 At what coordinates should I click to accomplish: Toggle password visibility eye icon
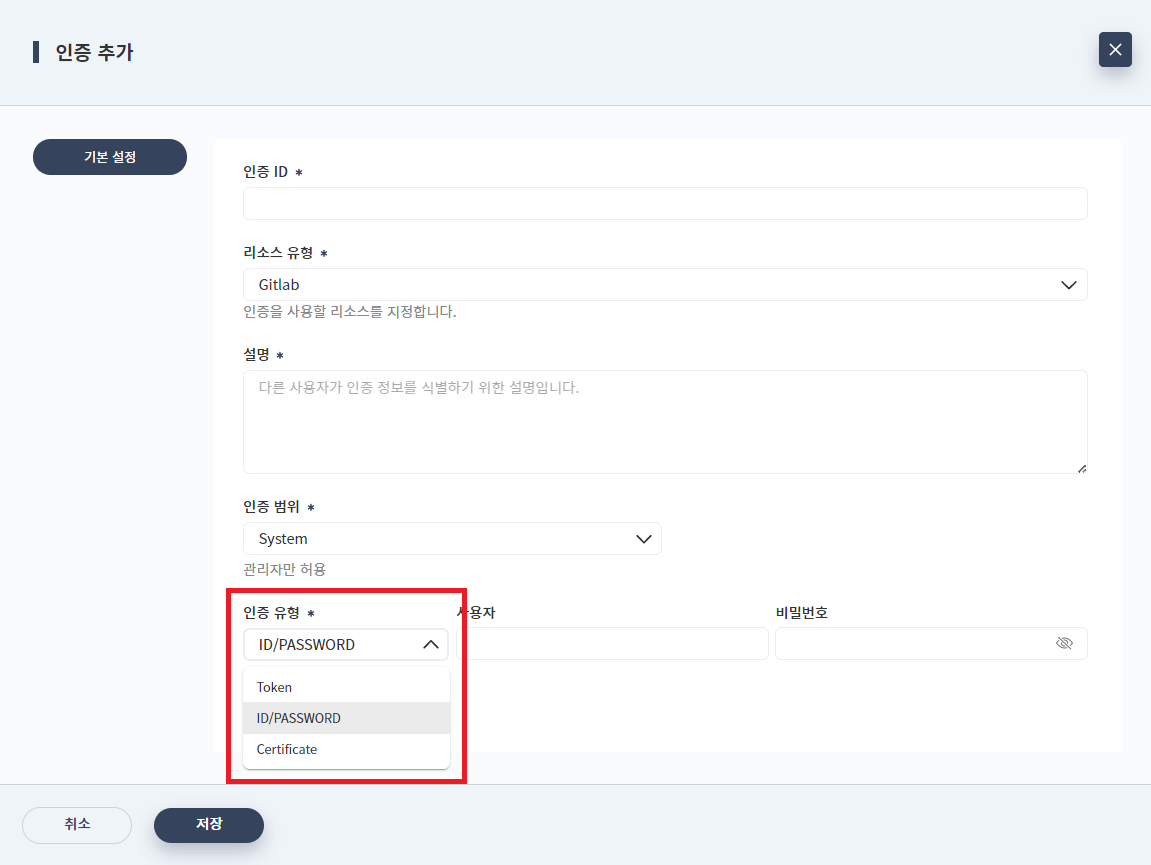pos(1064,643)
